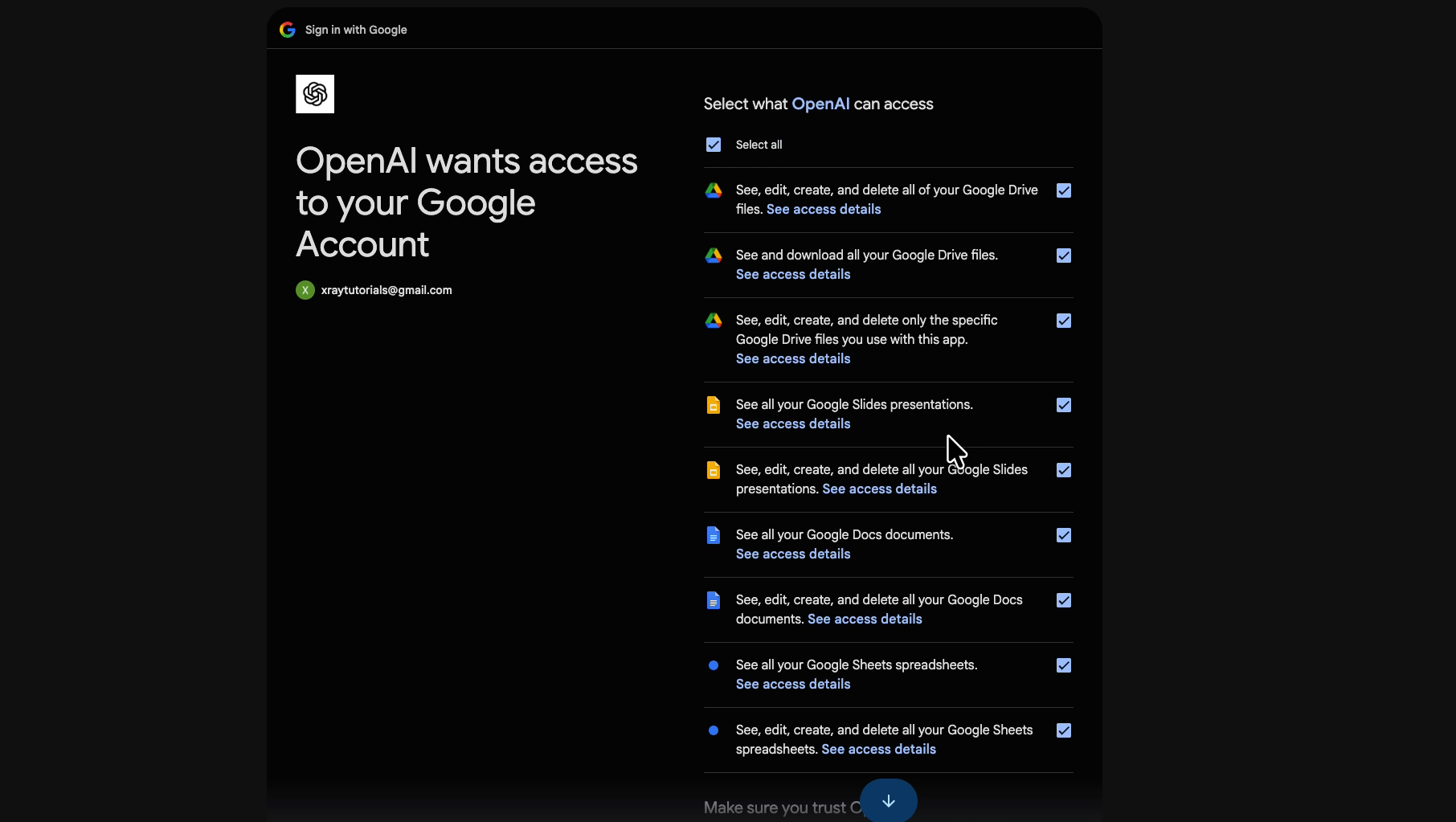Open the OpenAI link in the heading
The image size is (1456, 822).
pos(820,104)
